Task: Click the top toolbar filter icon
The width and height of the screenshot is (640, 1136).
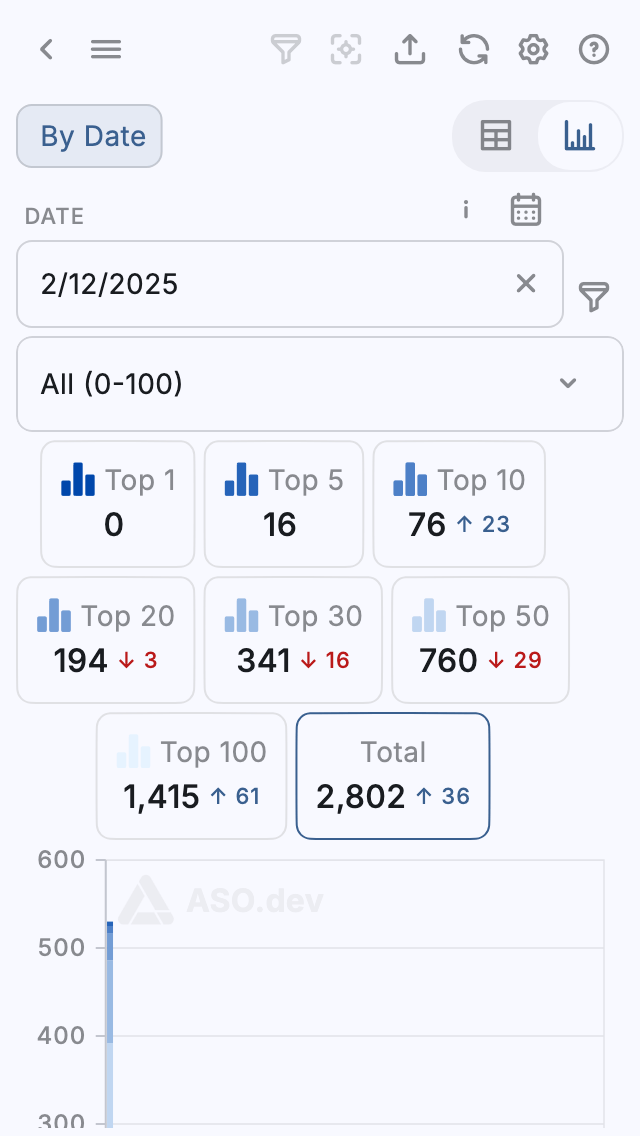Action: pyautogui.click(x=286, y=49)
